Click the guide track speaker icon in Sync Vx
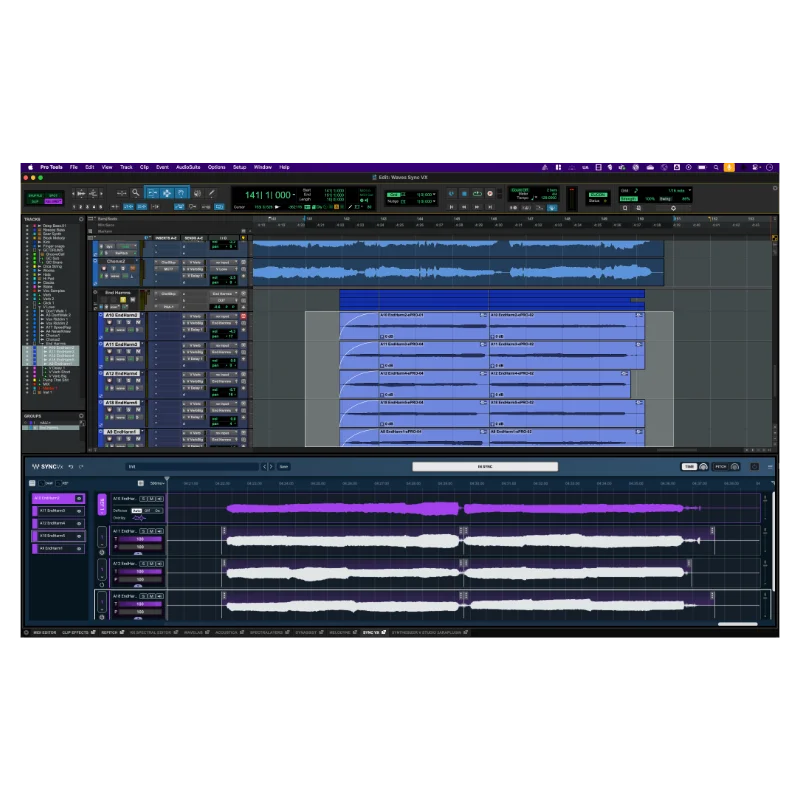This screenshot has height=800, width=800. coord(160,498)
